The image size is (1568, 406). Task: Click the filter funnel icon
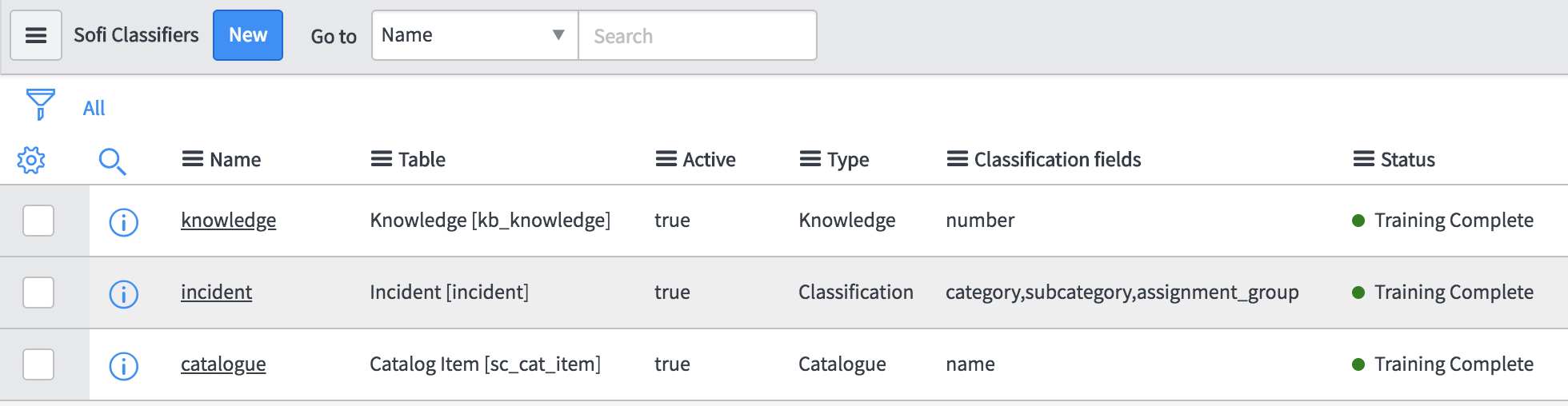pyautogui.click(x=40, y=104)
